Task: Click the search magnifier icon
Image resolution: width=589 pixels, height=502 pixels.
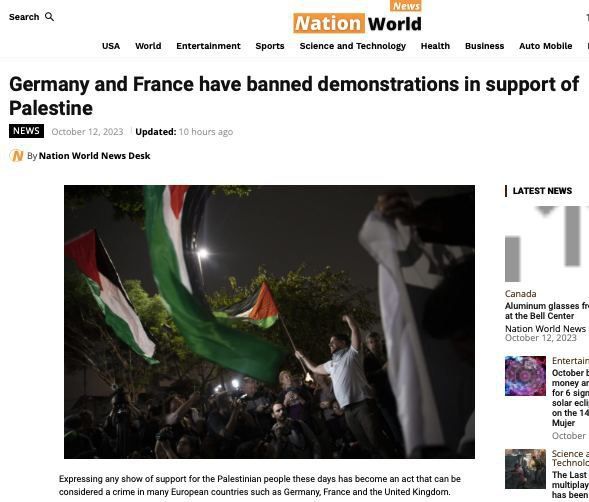Action: [x=50, y=17]
